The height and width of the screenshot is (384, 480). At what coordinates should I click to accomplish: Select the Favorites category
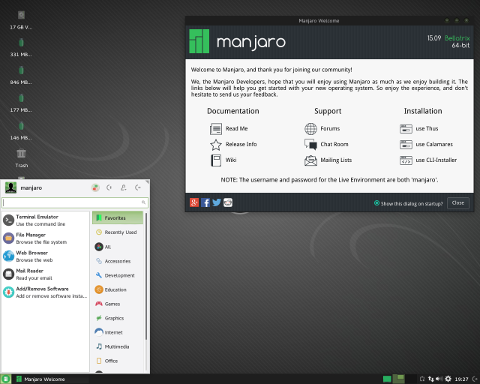pos(117,218)
